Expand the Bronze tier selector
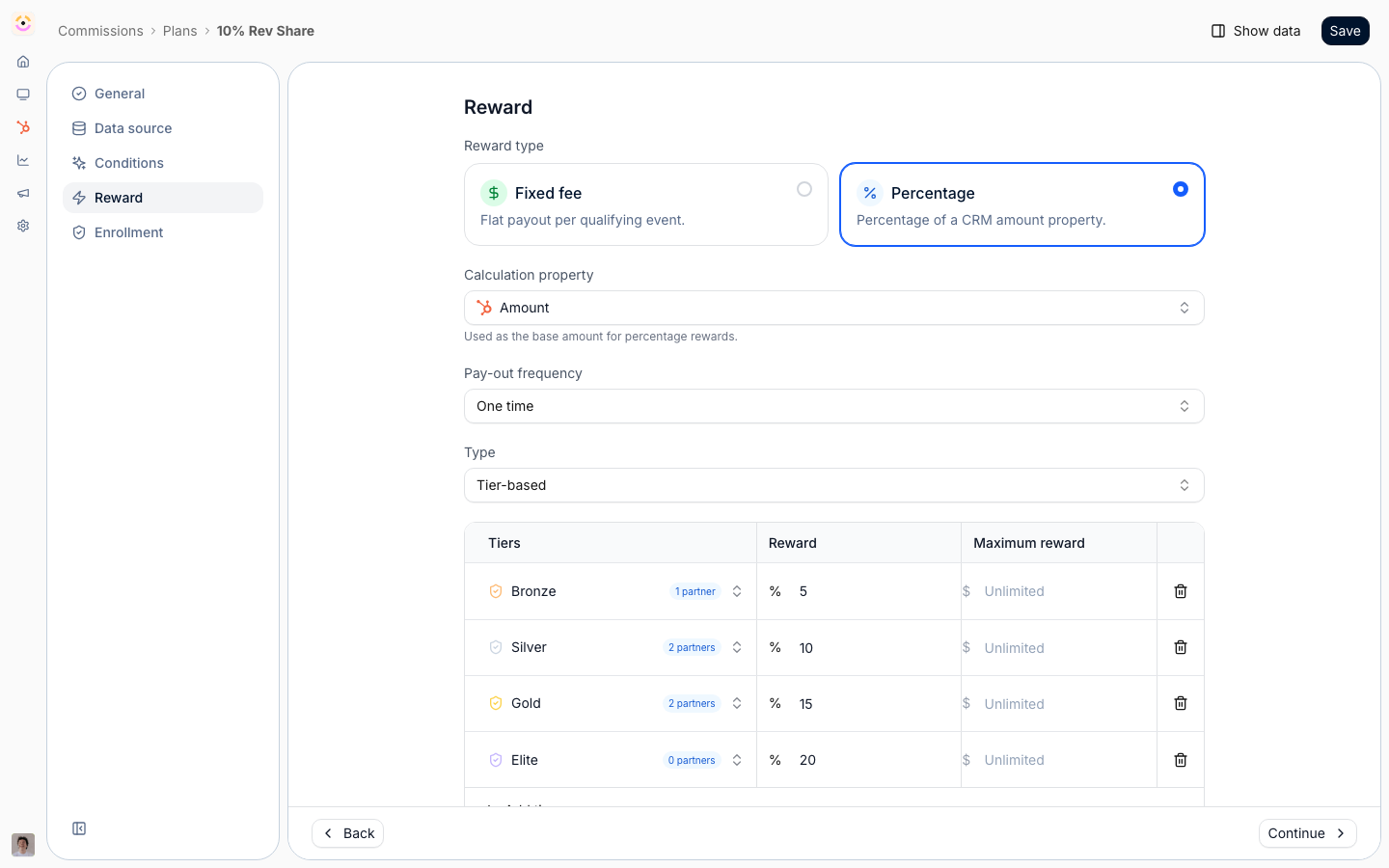 (737, 591)
